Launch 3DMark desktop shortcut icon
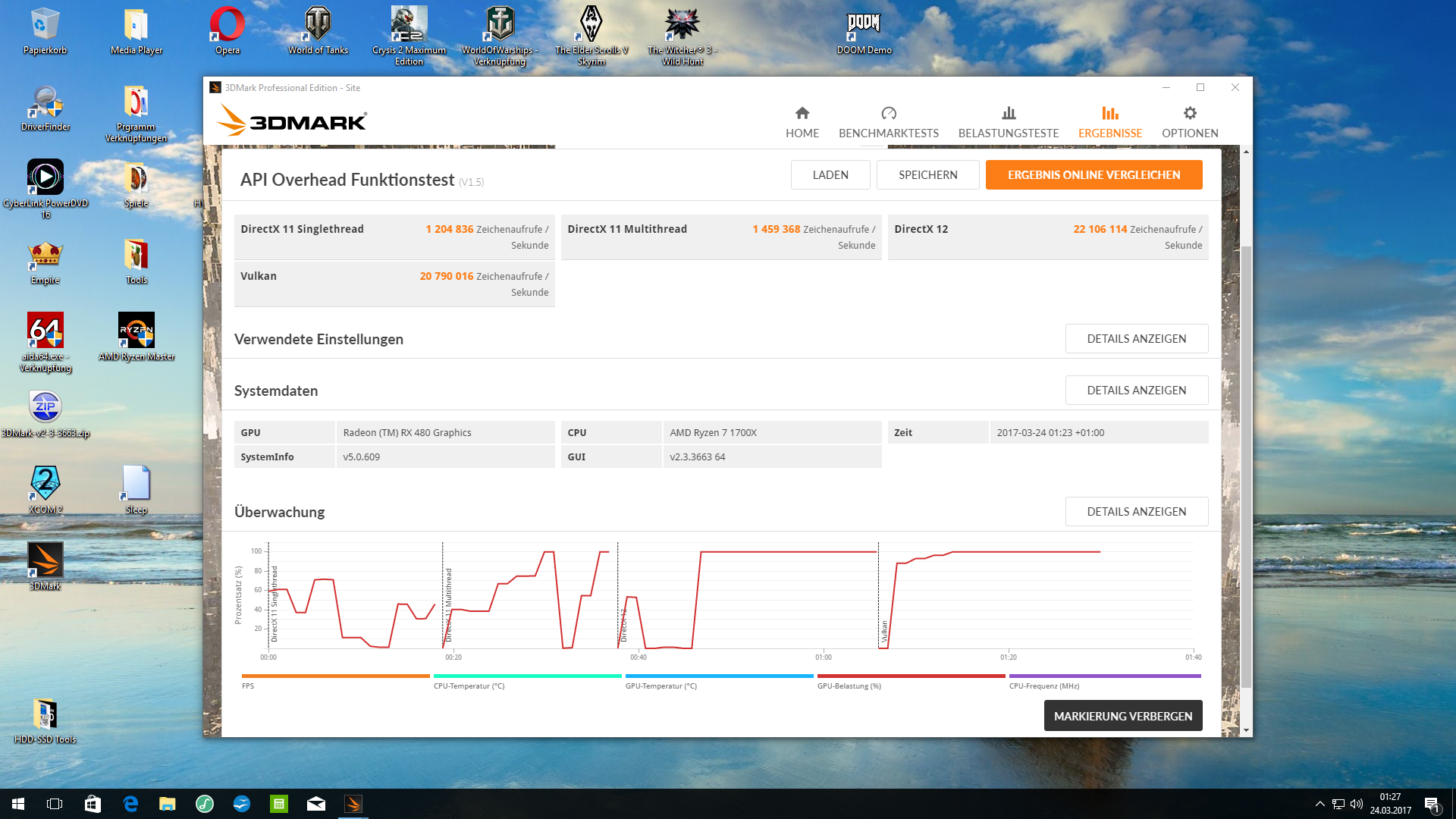1456x819 pixels. (x=45, y=560)
